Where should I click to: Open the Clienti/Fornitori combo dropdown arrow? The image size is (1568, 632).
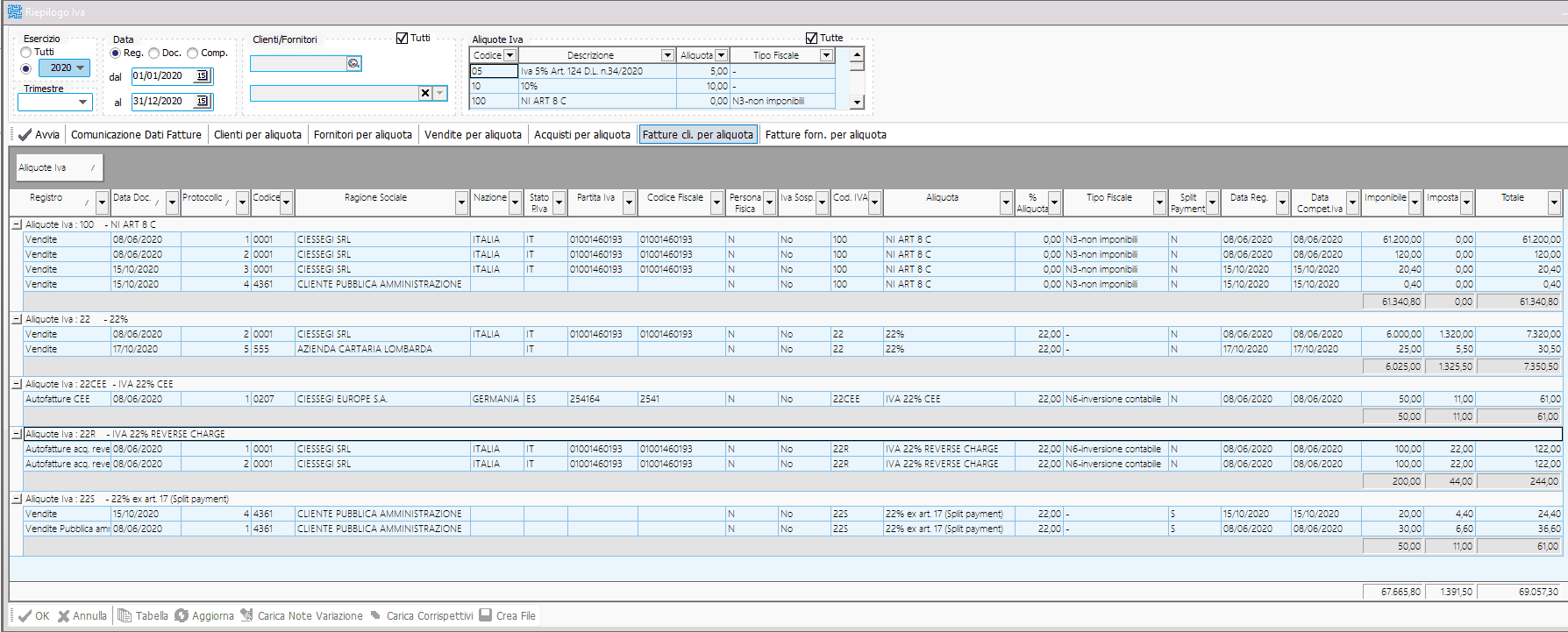click(x=440, y=93)
